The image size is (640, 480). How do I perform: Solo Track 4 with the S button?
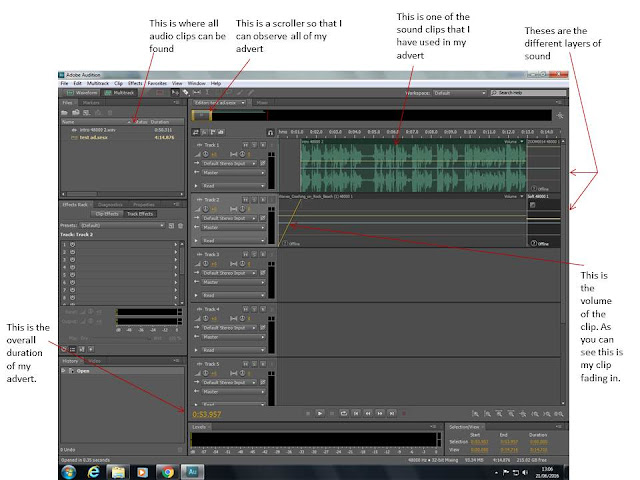pos(254,309)
